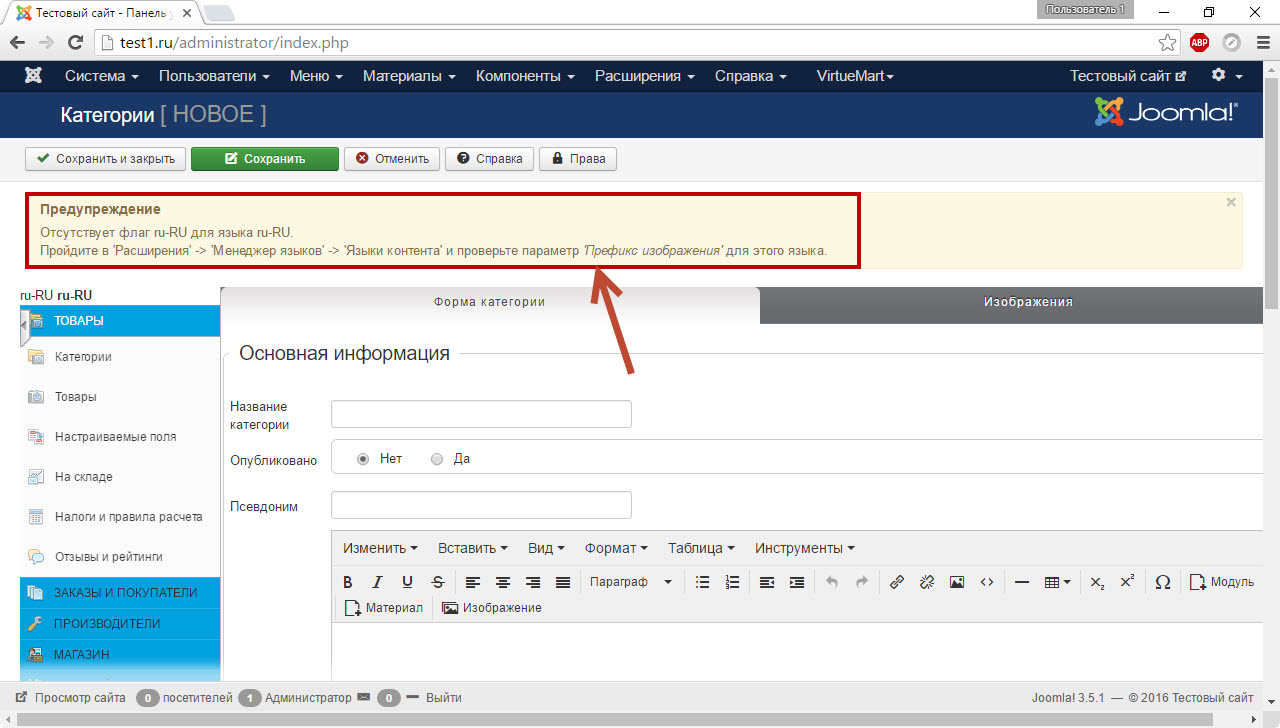Insert a link using the chain icon
1280x728 pixels.
pos(896,581)
